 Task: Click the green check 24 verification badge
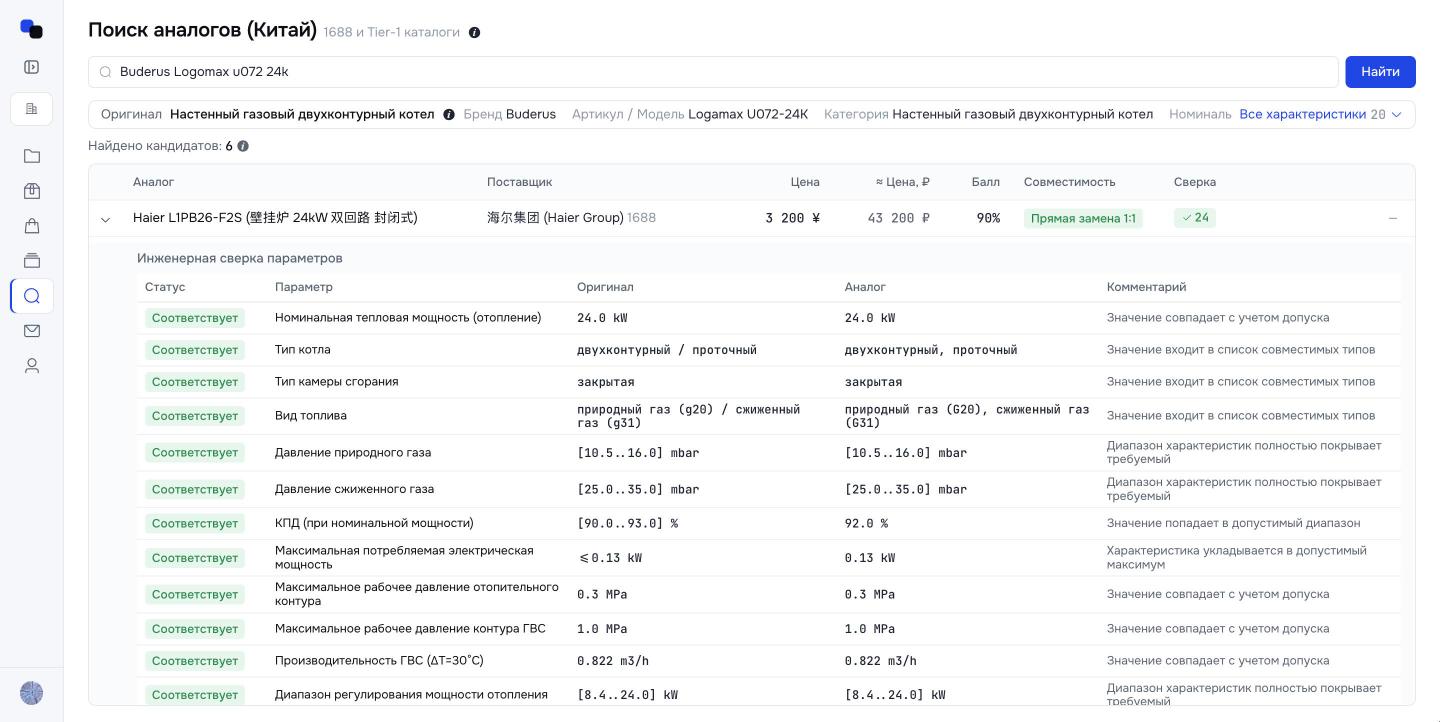tap(1194, 218)
